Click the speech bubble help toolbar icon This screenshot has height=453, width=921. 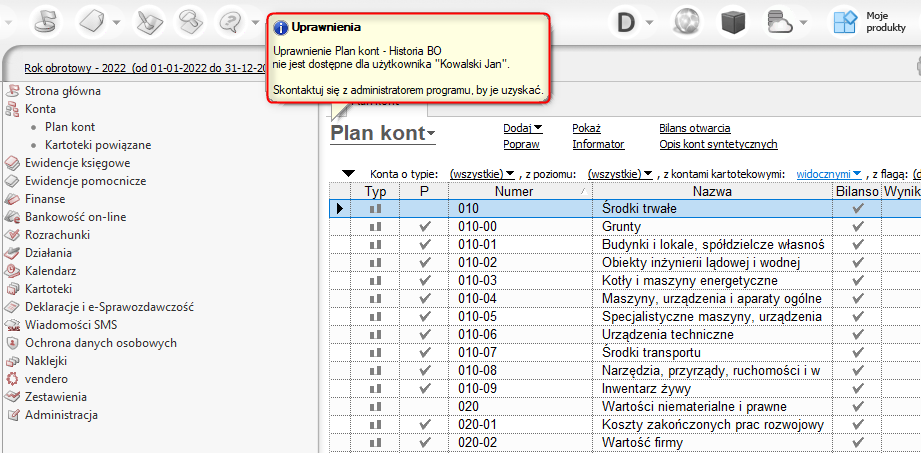230,22
